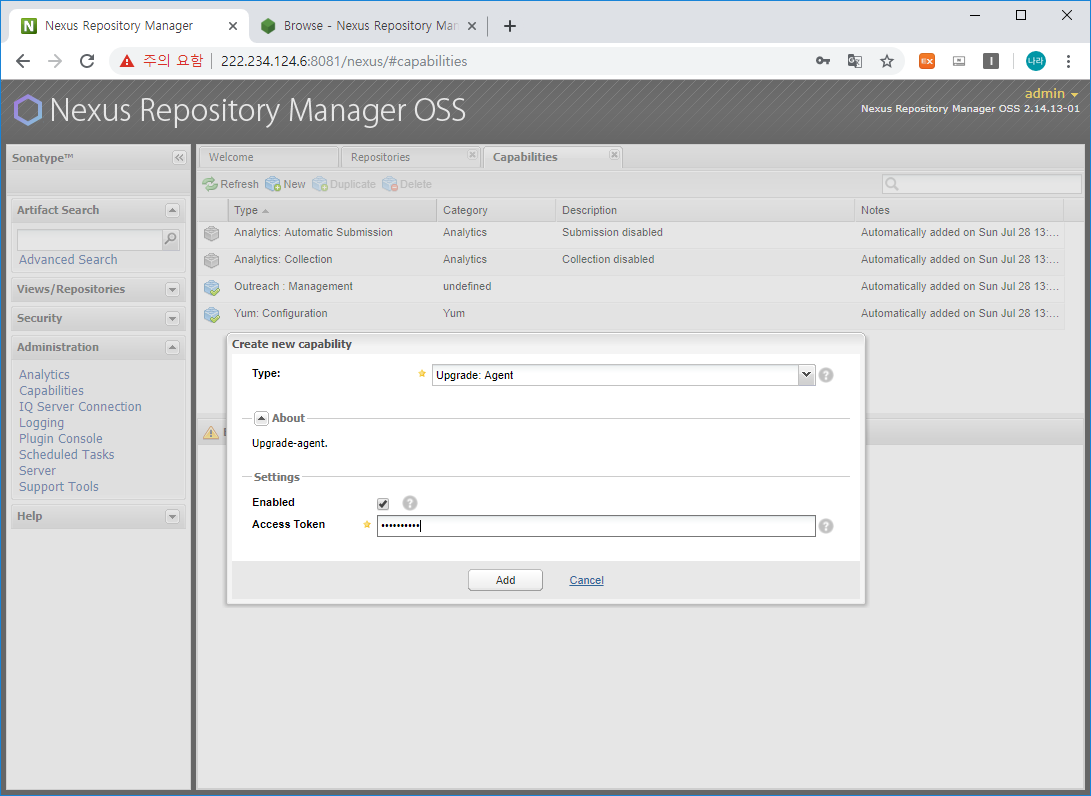Open the Type dropdown arrow
The height and width of the screenshot is (796, 1091).
tap(806, 375)
